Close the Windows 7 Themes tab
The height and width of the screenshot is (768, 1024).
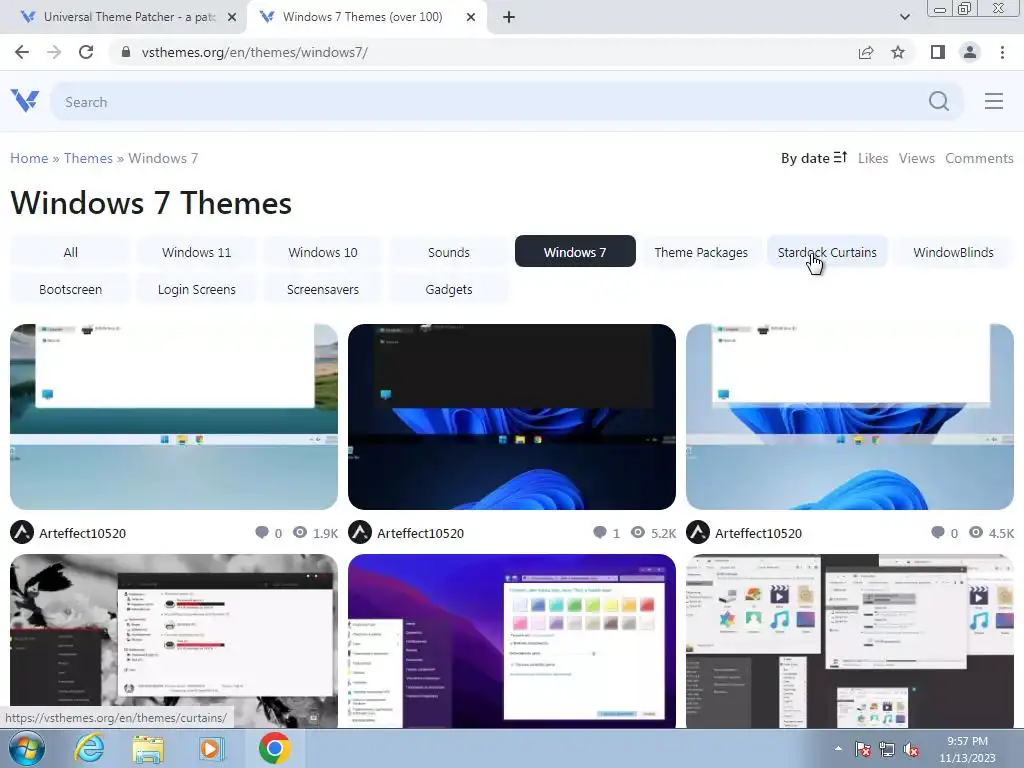(x=471, y=17)
